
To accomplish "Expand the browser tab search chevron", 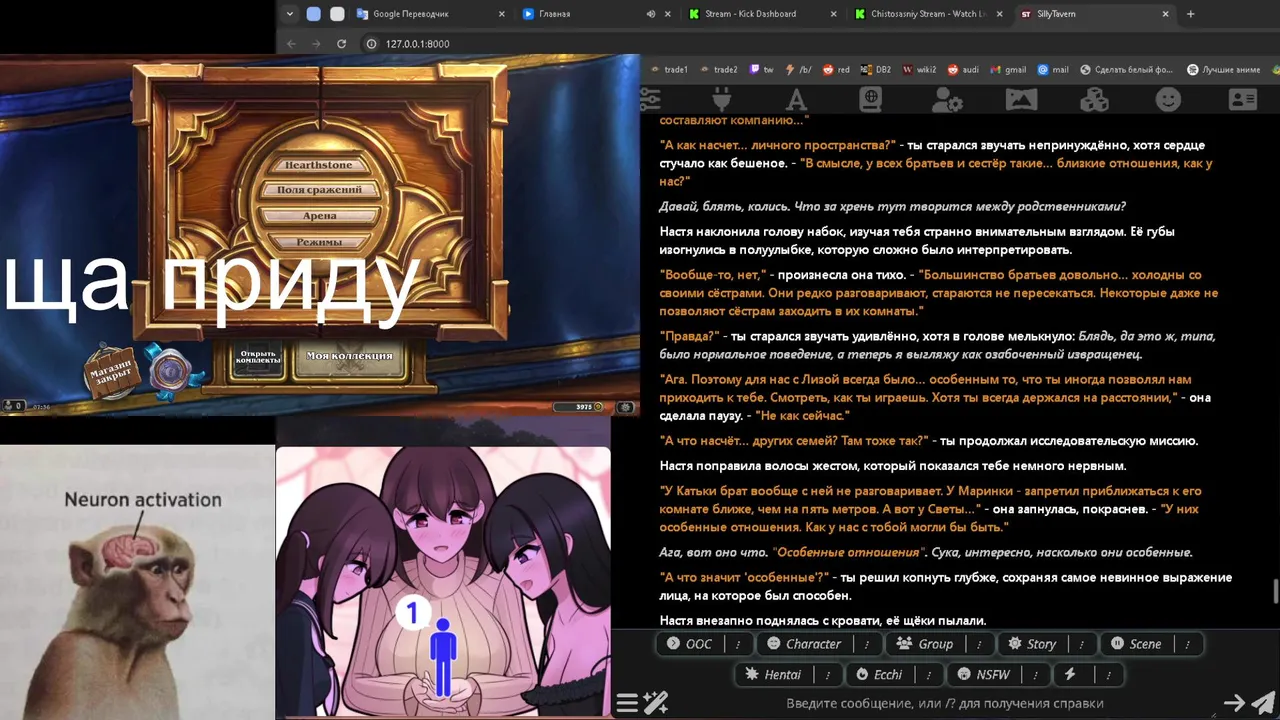I will pyautogui.click(x=290, y=14).
